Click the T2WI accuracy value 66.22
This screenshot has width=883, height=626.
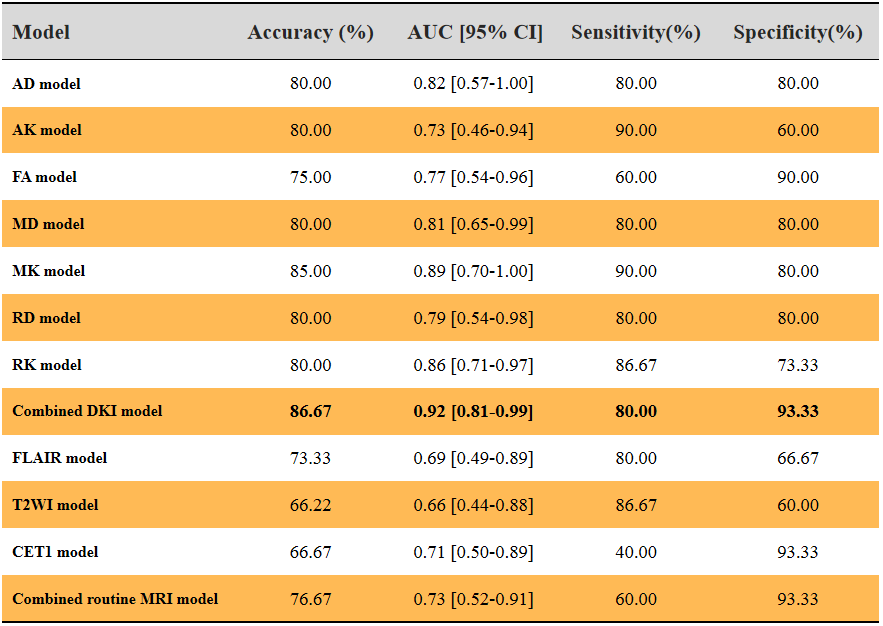(x=310, y=505)
